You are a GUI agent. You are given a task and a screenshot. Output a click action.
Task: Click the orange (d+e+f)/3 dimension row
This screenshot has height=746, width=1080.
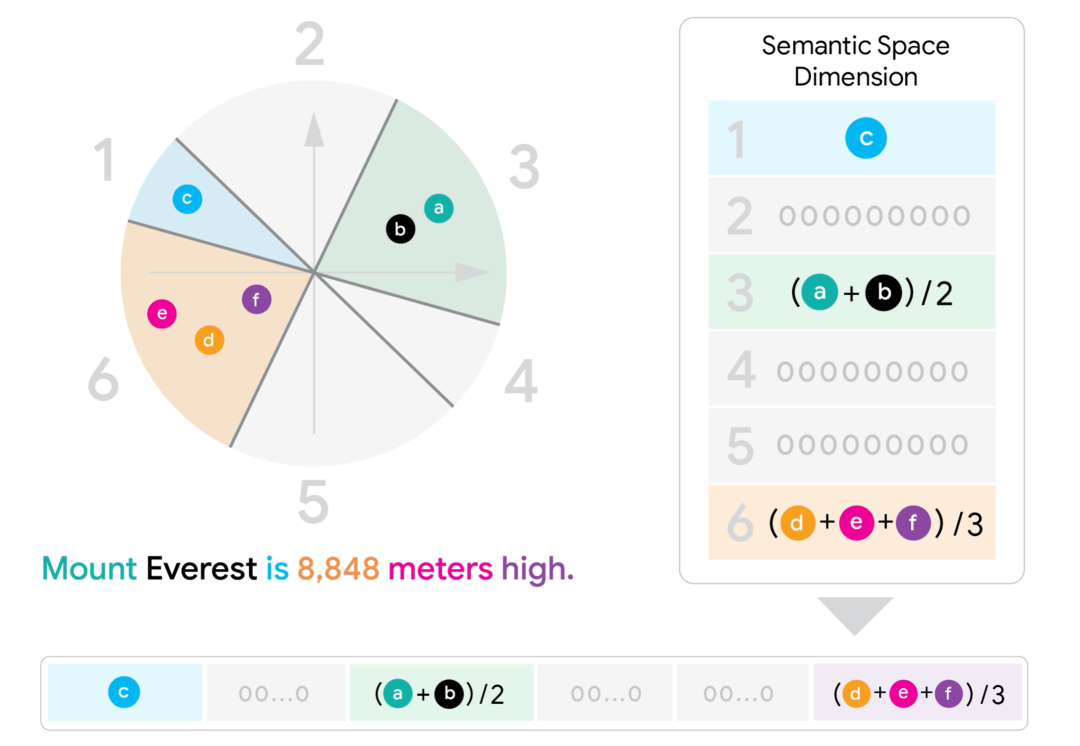pos(852,523)
